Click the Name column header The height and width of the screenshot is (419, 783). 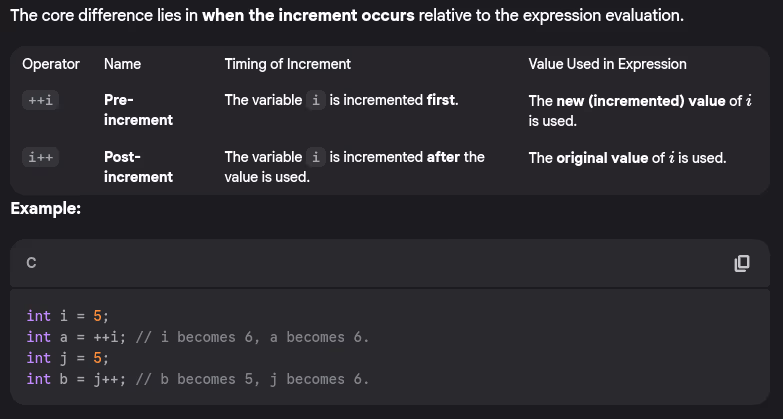(122, 64)
